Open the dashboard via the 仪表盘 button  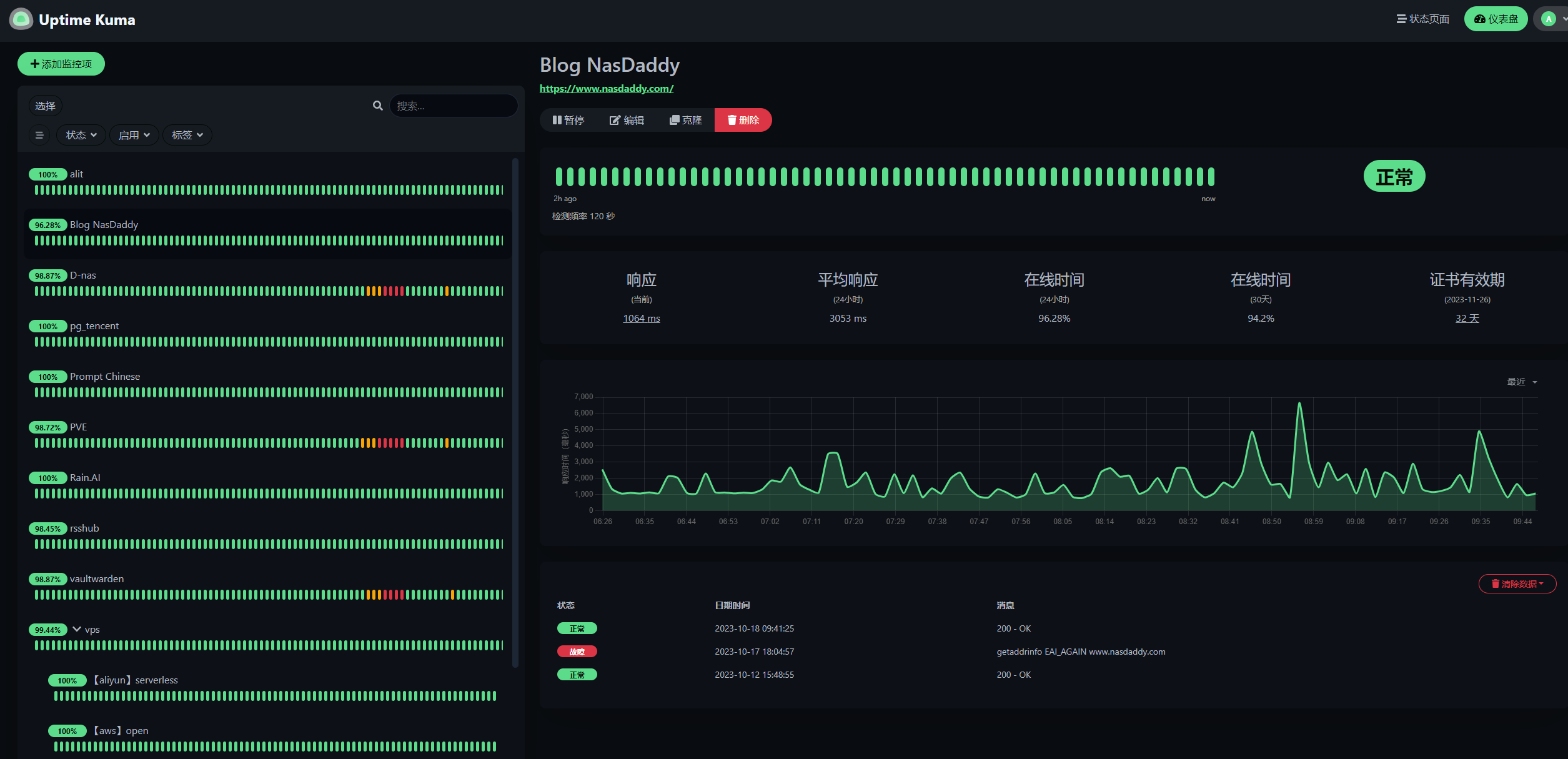coord(1496,19)
